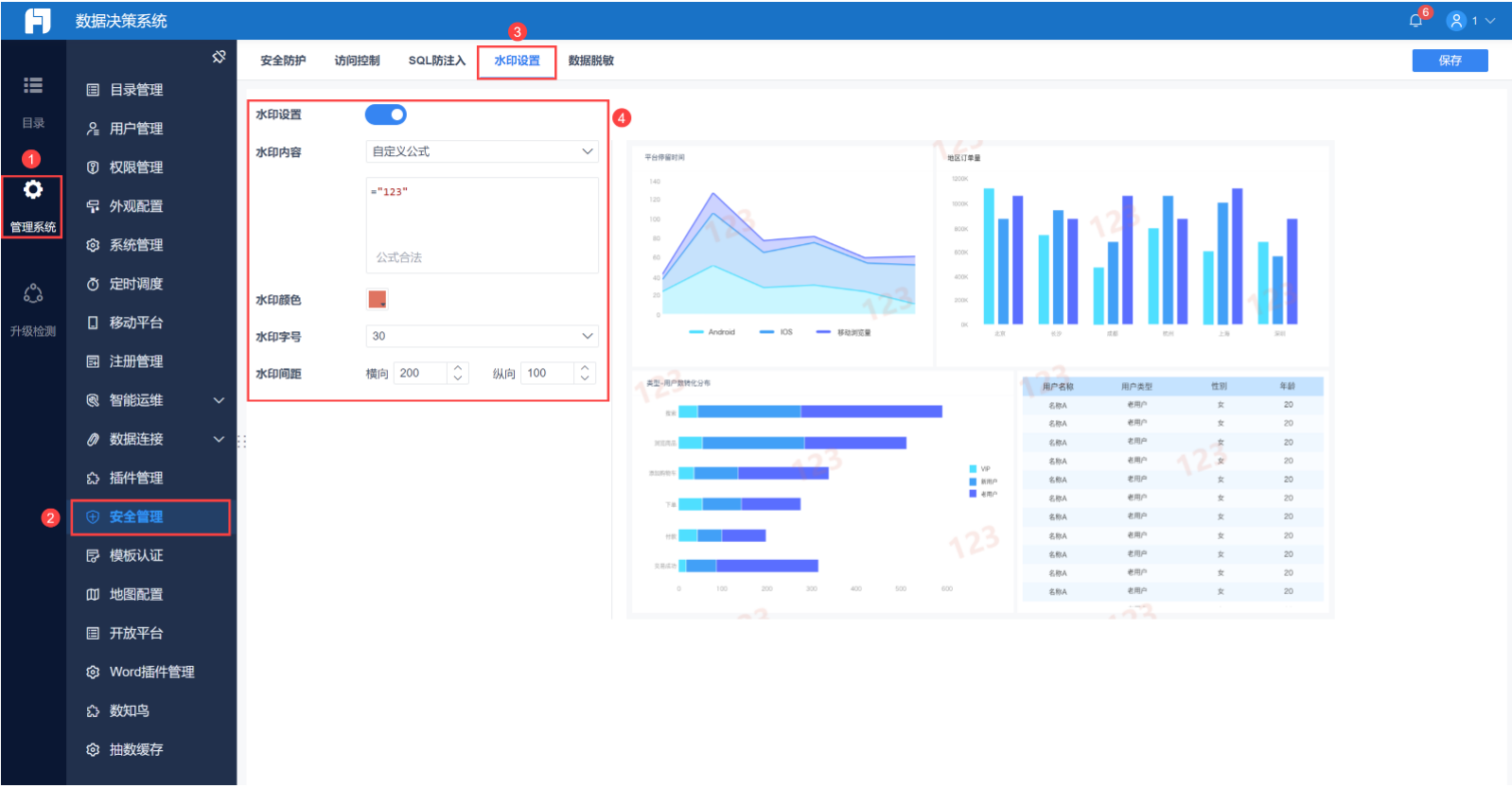
Task: Click the user account avatar icon
Action: 1457,21
